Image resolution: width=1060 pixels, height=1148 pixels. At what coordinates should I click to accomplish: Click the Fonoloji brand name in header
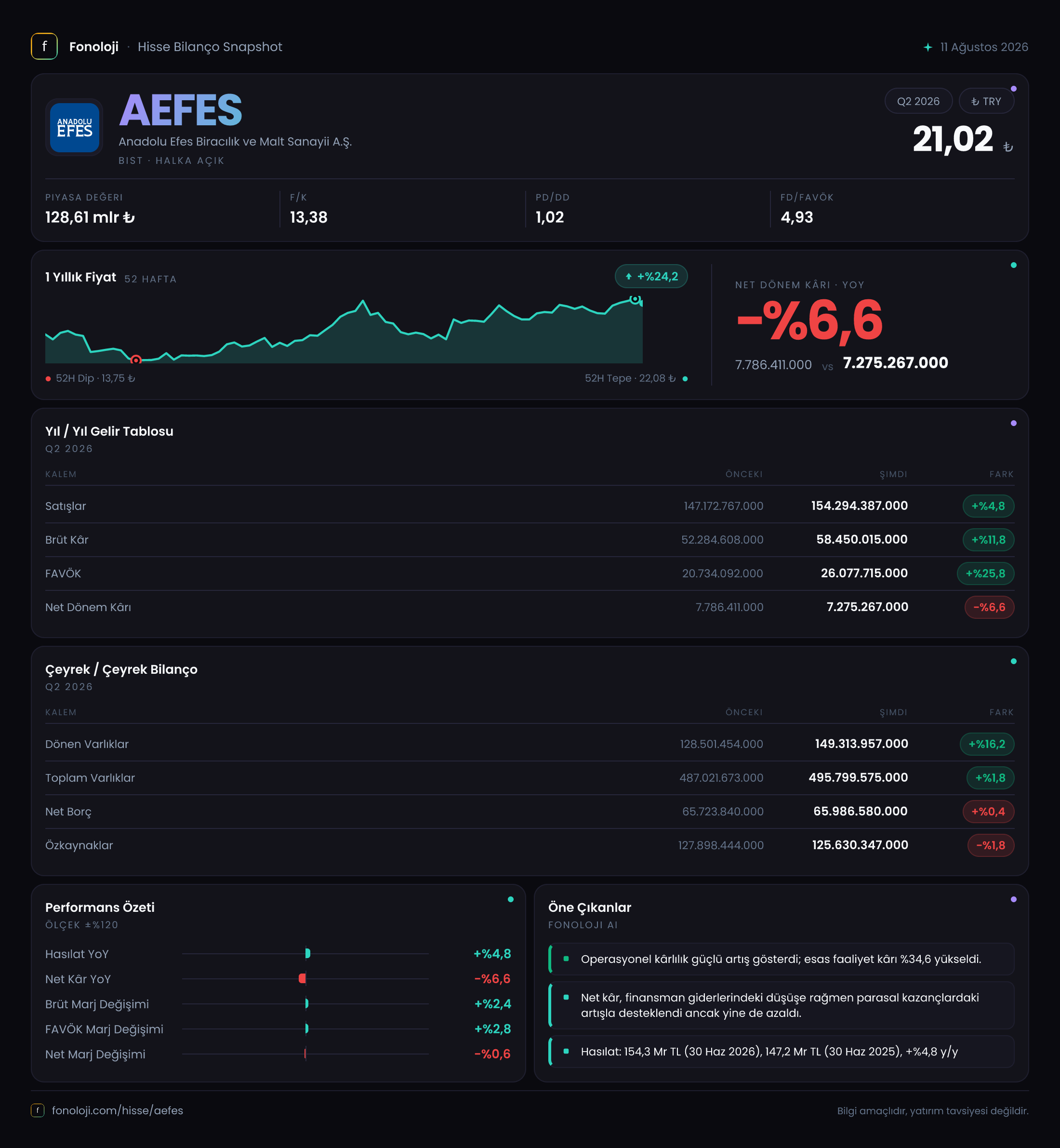click(x=93, y=47)
